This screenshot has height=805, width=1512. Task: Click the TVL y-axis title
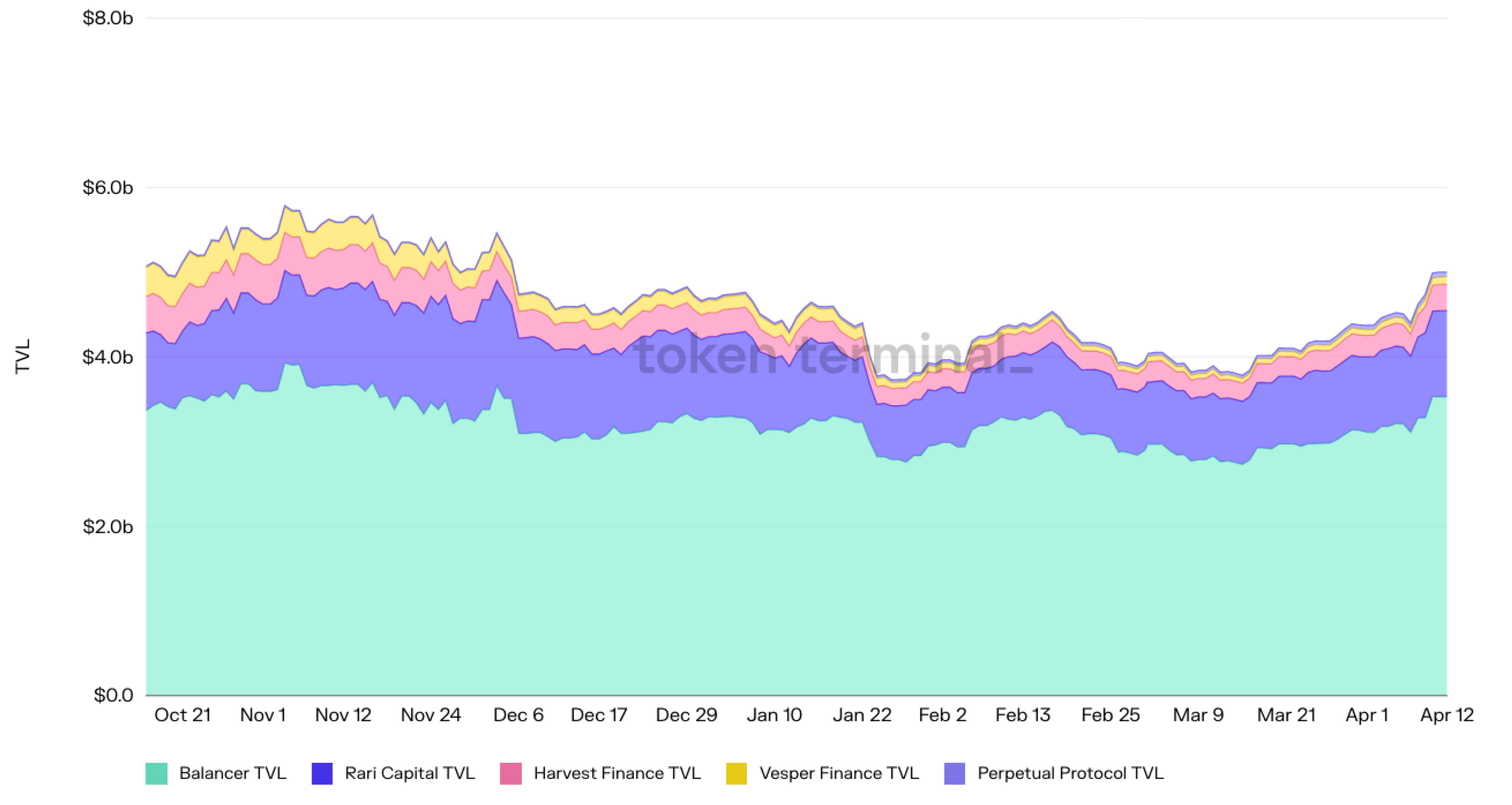[22, 356]
